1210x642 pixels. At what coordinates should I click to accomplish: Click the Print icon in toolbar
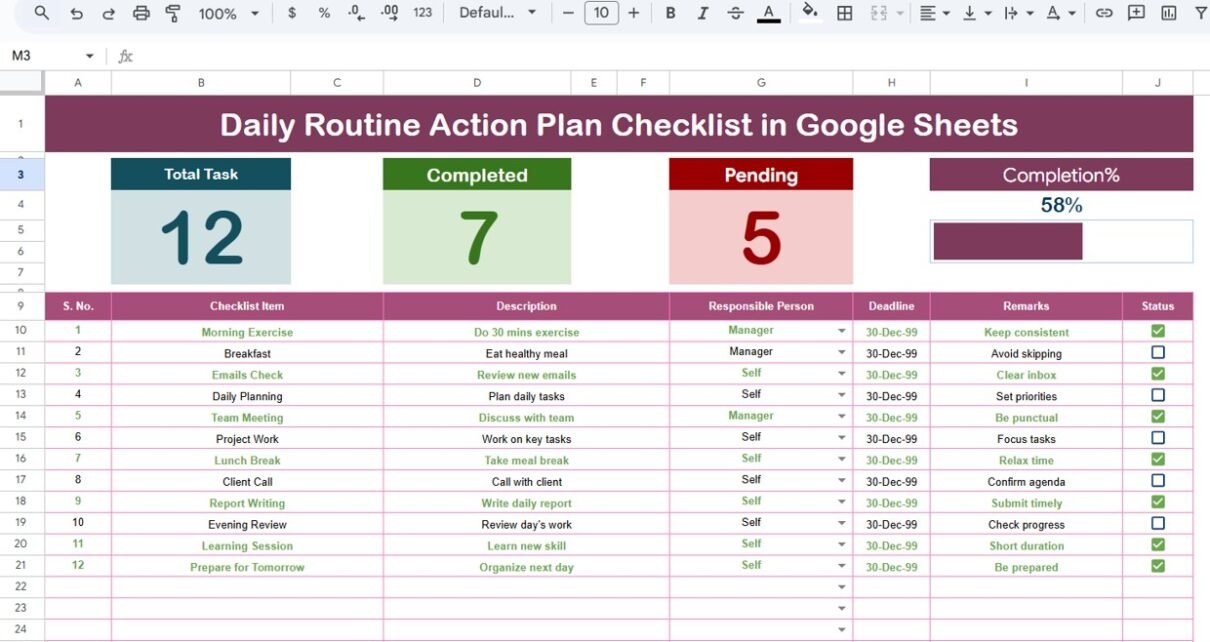[x=141, y=13]
